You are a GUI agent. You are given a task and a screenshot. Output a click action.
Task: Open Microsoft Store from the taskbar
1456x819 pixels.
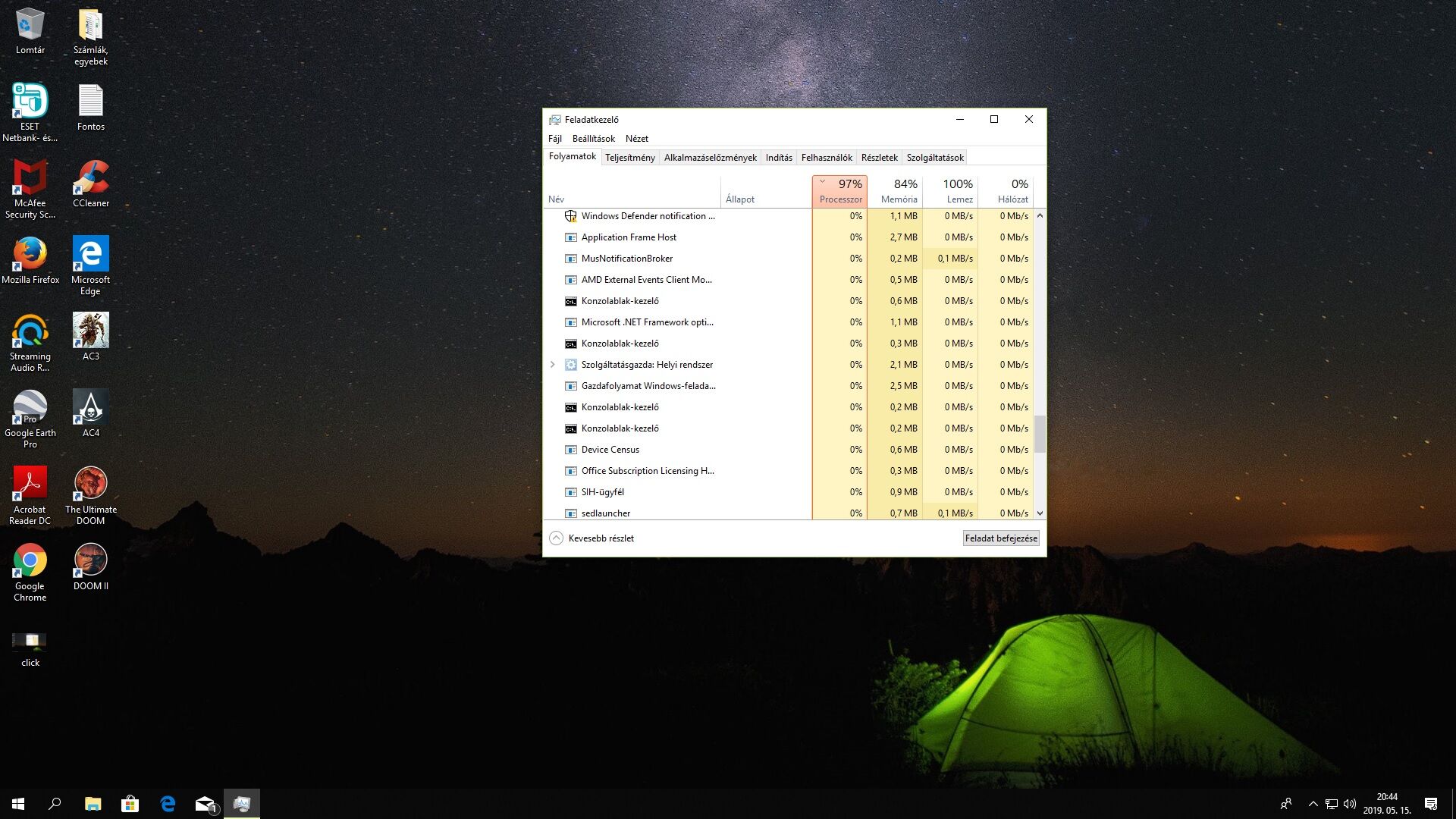click(130, 804)
